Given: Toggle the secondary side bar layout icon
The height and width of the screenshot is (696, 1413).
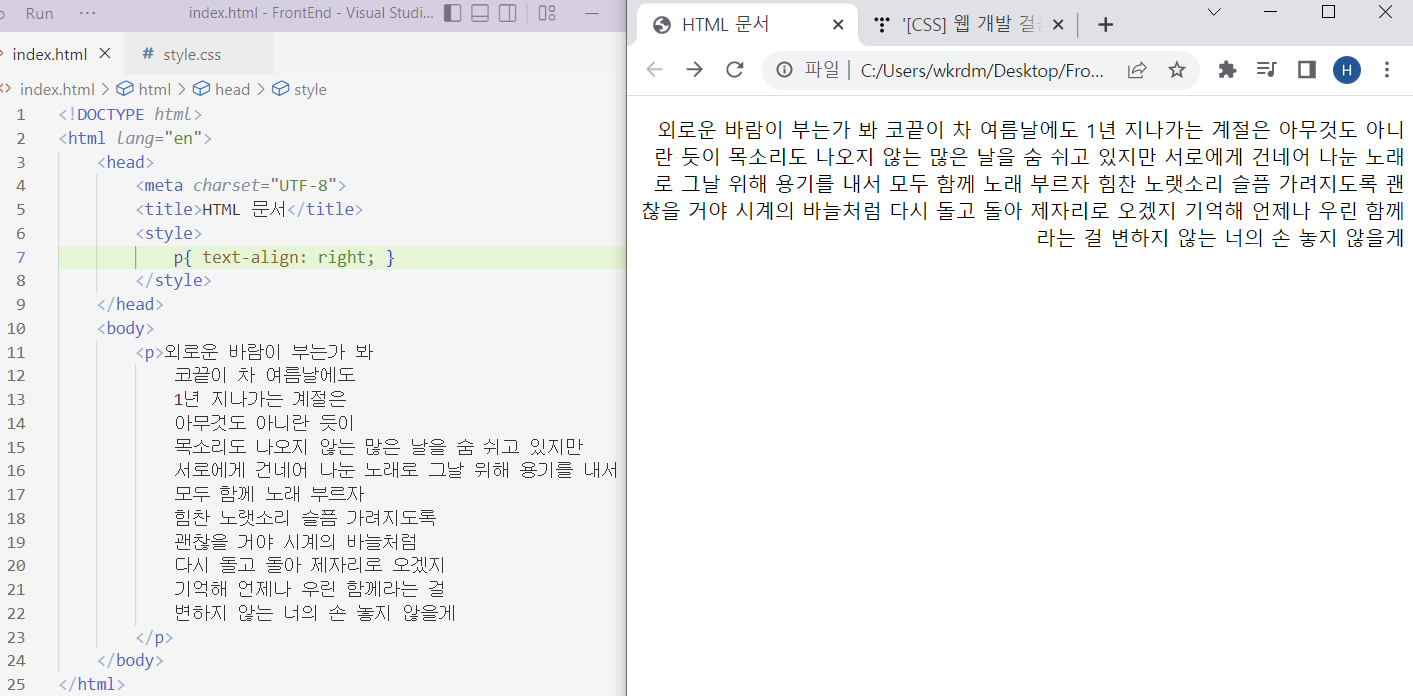Looking at the screenshot, I should coord(508,13).
